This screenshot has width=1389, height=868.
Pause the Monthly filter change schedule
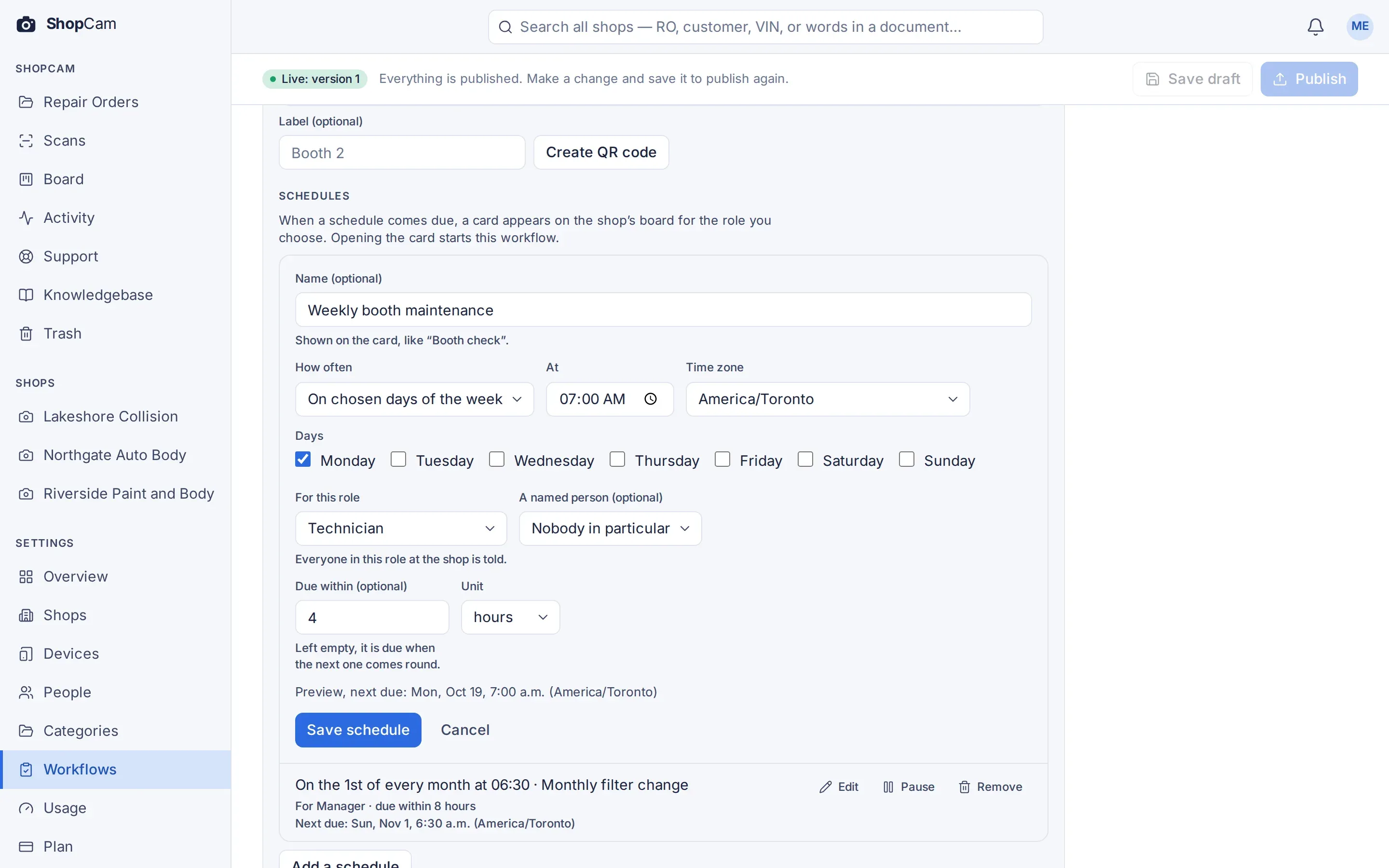(909, 787)
